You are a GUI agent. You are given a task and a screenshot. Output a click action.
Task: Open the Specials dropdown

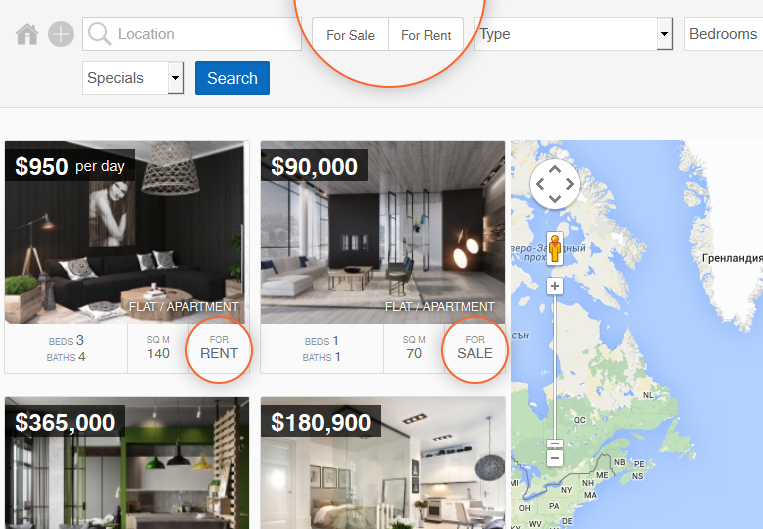tap(133, 78)
